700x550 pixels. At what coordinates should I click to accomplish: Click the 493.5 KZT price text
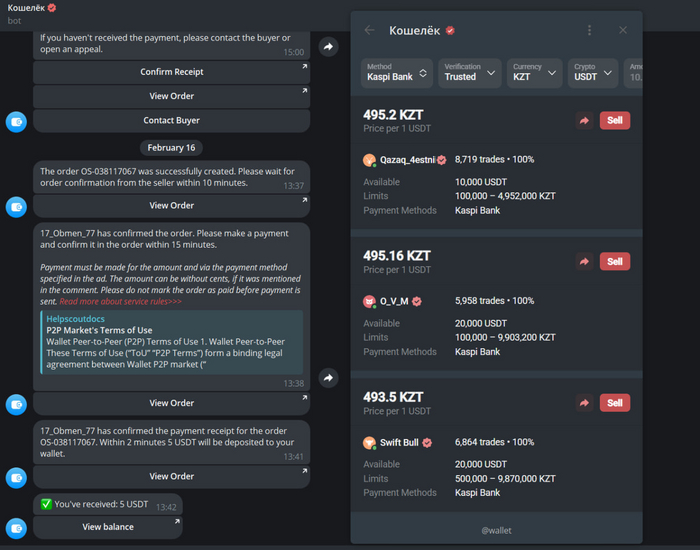(x=393, y=397)
